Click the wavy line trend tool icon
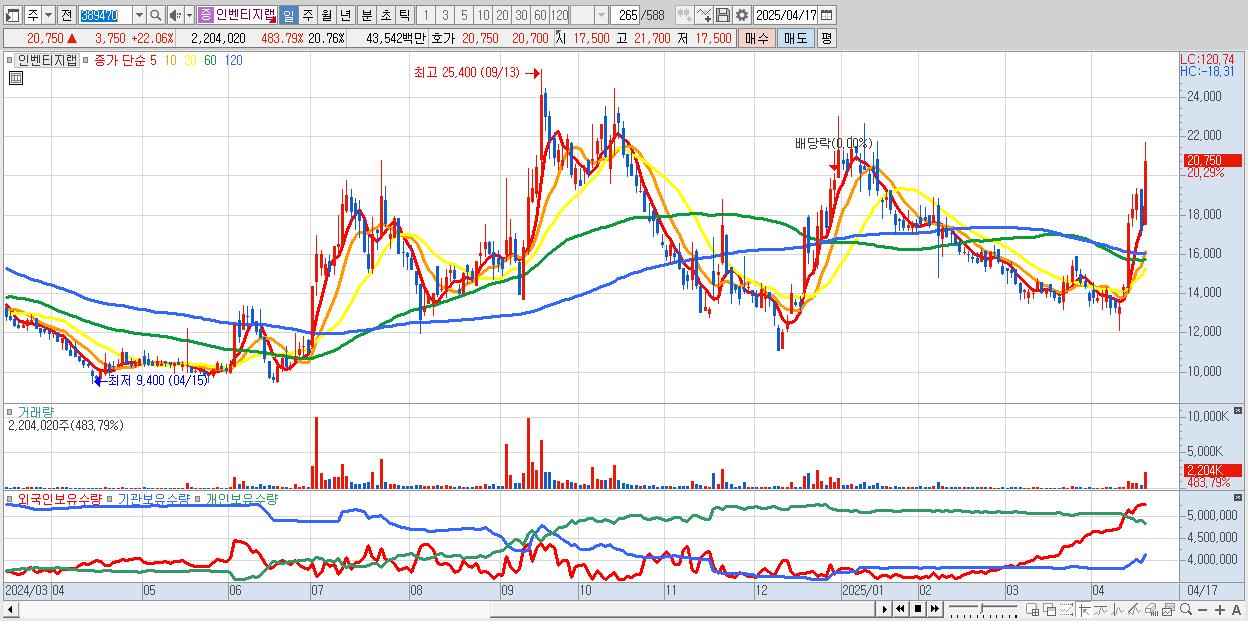1248x621 pixels. coord(1101,609)
